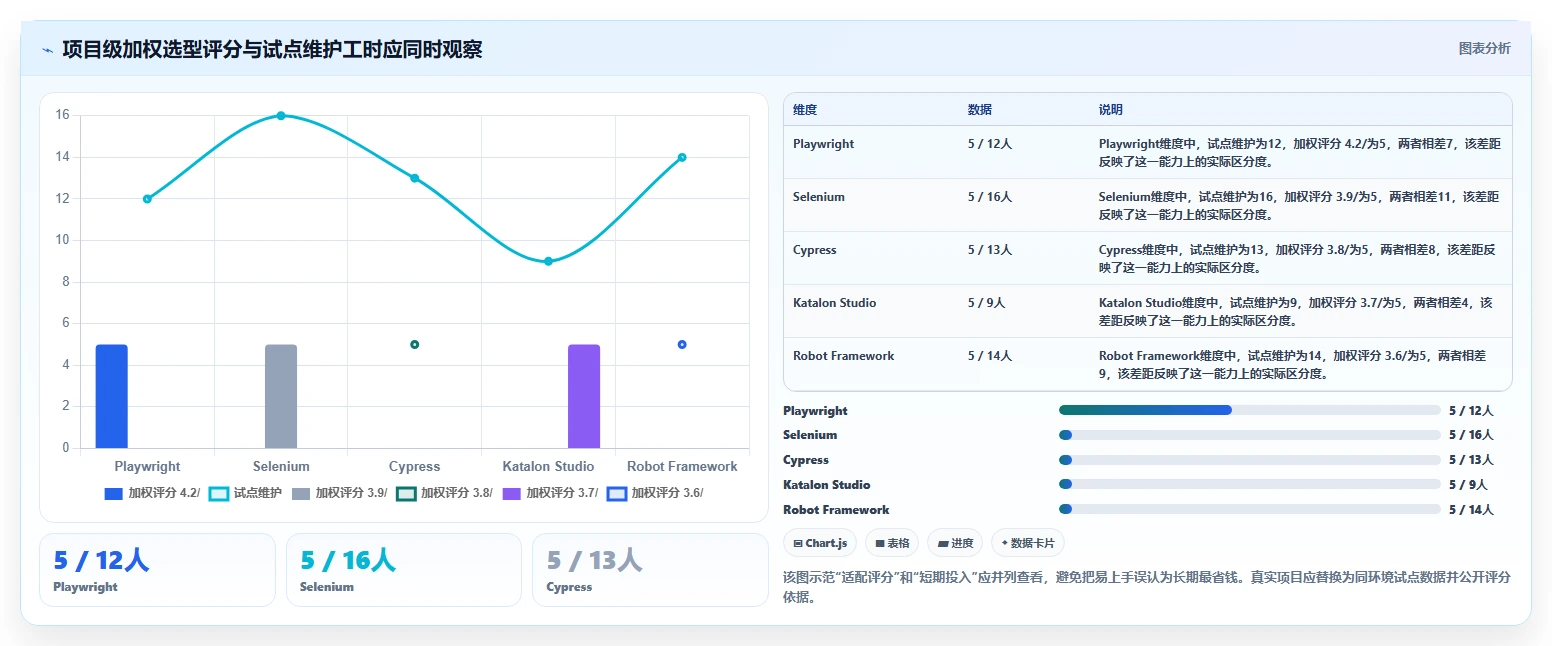Click the 图表分析 label in the header
Screen dimensions: 1552x646
[x=1485, y=48]
